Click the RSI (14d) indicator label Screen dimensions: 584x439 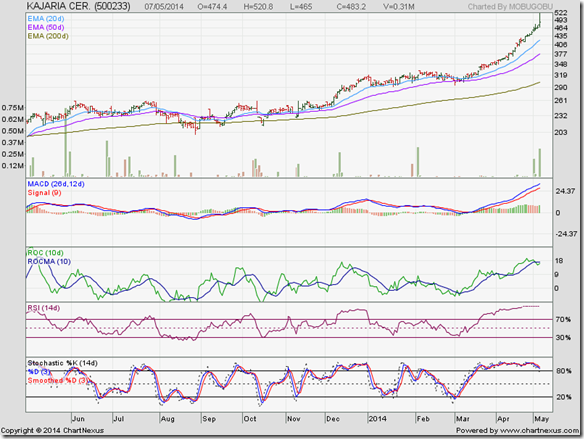click(43, 308)
